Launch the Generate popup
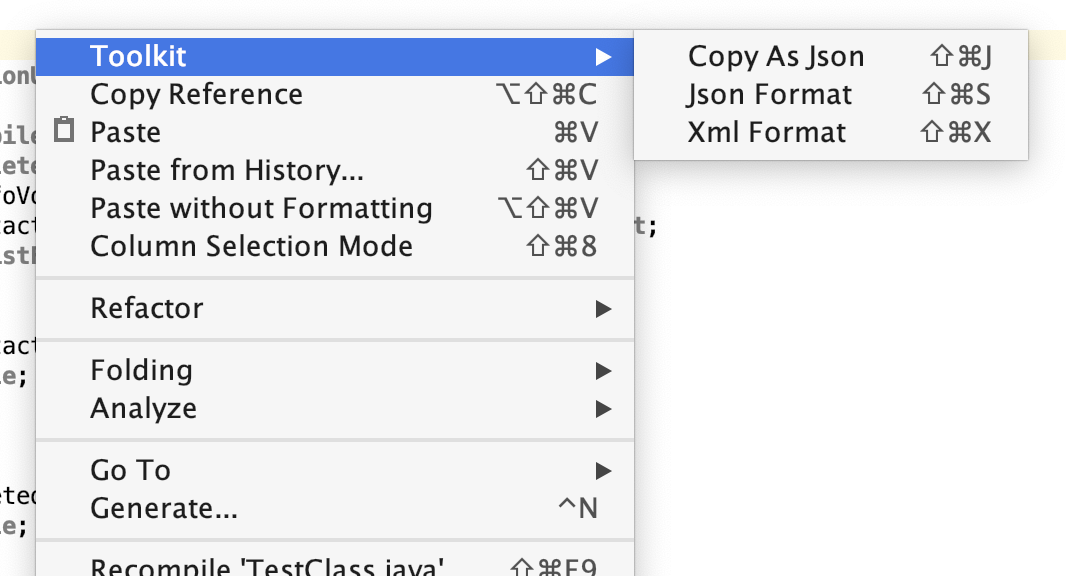 (166, 508)
